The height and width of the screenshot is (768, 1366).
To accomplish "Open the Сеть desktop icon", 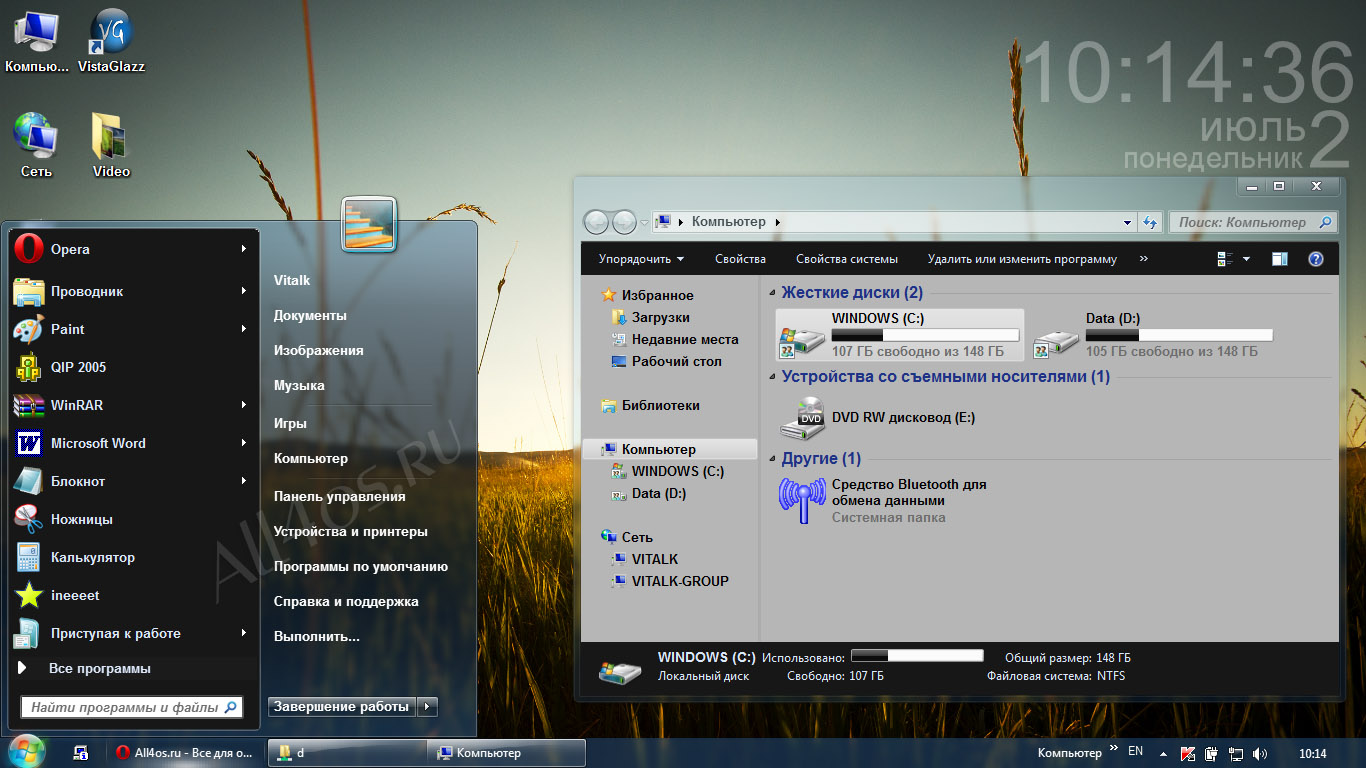I will (x=36, y=145).
